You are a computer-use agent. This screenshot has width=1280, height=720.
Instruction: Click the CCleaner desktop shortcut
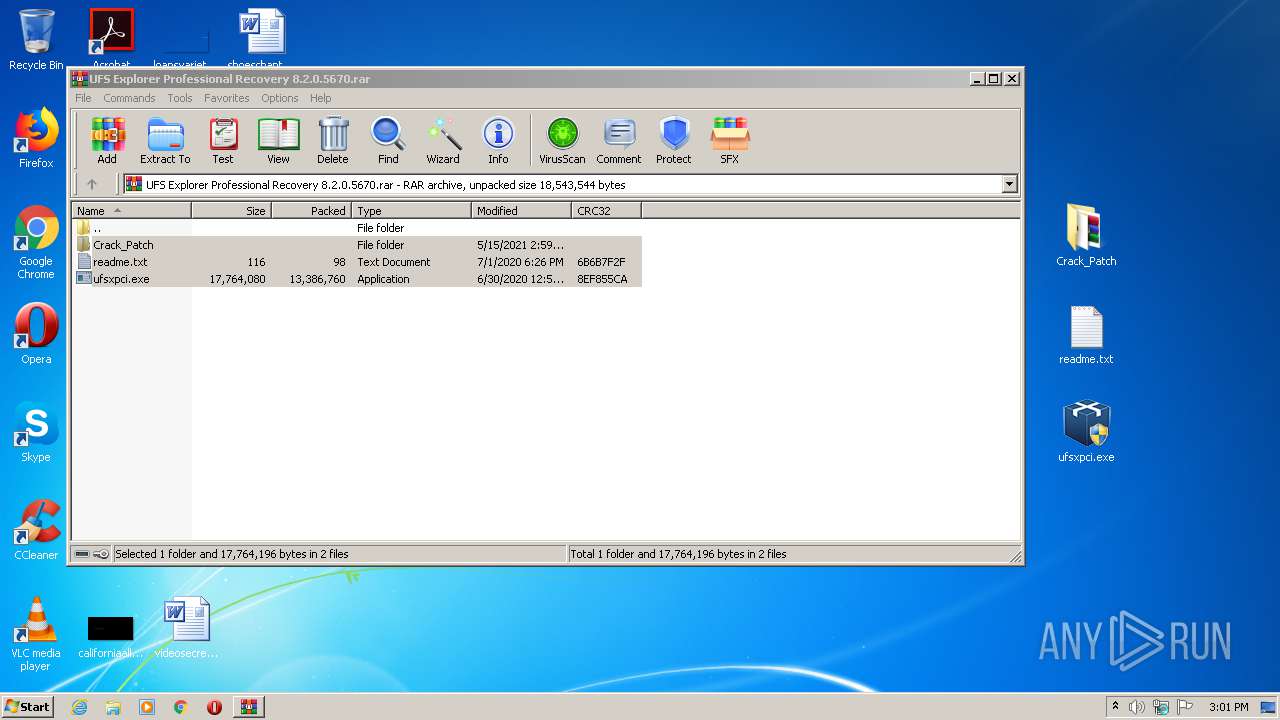tap(36, 530)
